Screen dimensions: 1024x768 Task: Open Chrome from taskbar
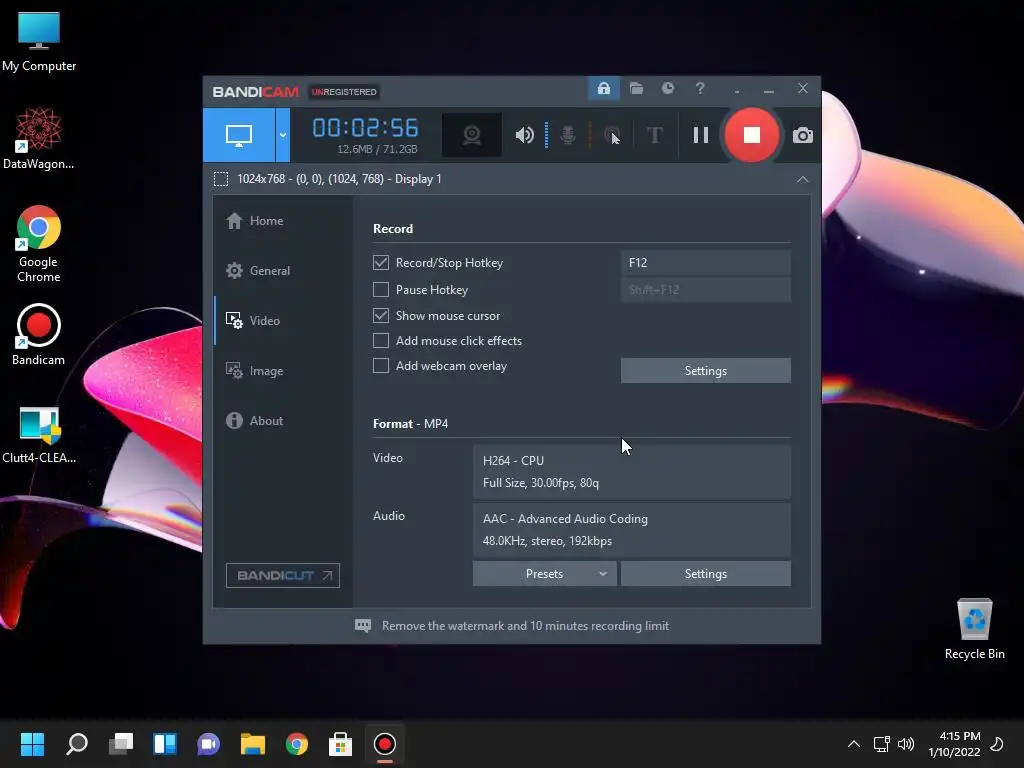click(x=296, y=744)
